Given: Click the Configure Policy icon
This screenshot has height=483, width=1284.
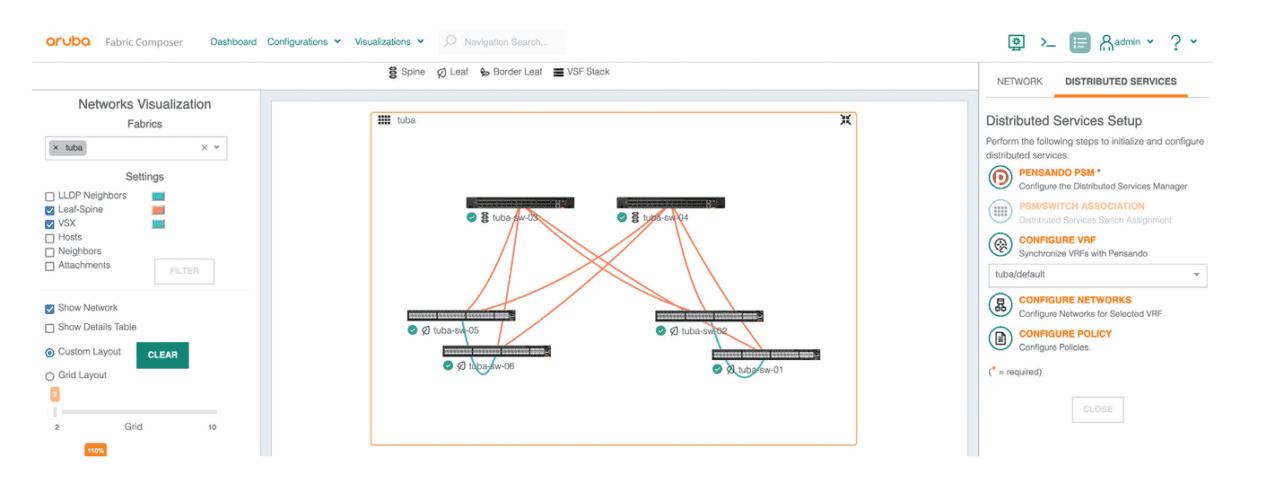Looking at the screenshot, I should 1000,339.
